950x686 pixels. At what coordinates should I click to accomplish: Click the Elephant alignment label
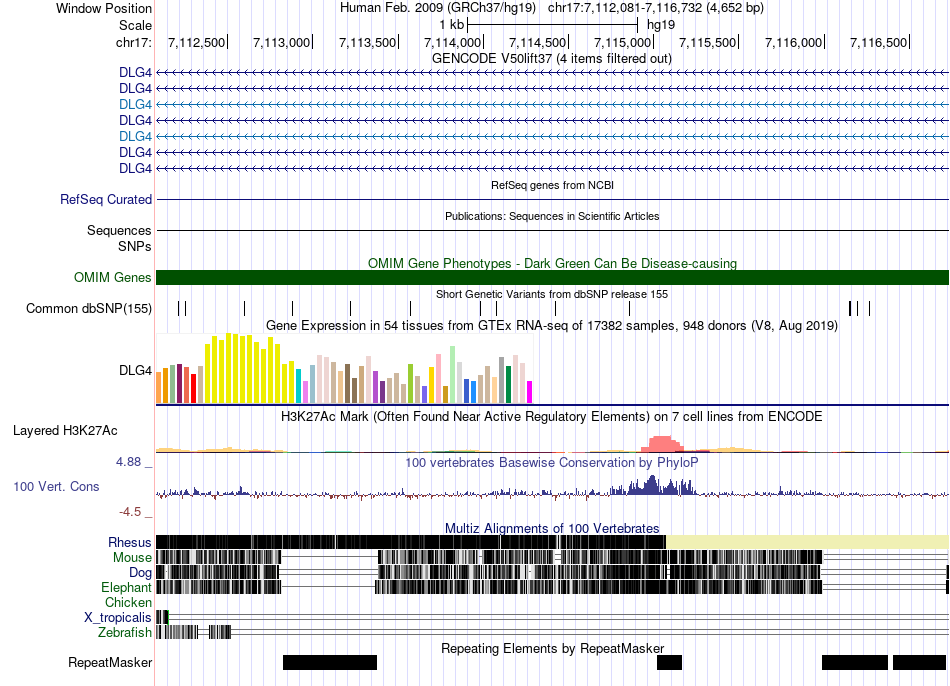coord(126,587)
